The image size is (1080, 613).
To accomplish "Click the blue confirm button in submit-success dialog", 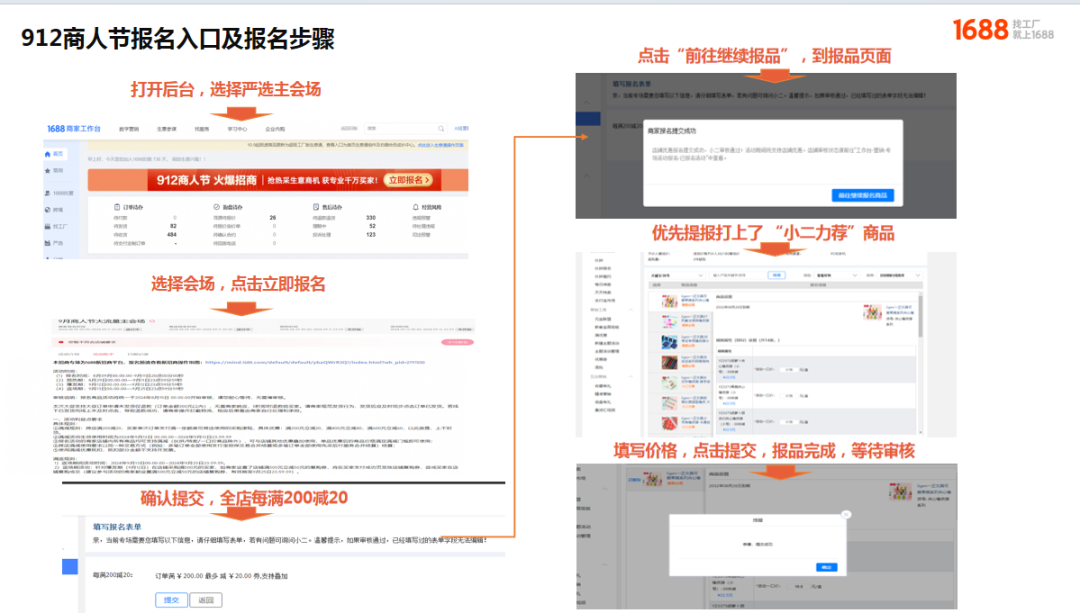I will point(827,567).
